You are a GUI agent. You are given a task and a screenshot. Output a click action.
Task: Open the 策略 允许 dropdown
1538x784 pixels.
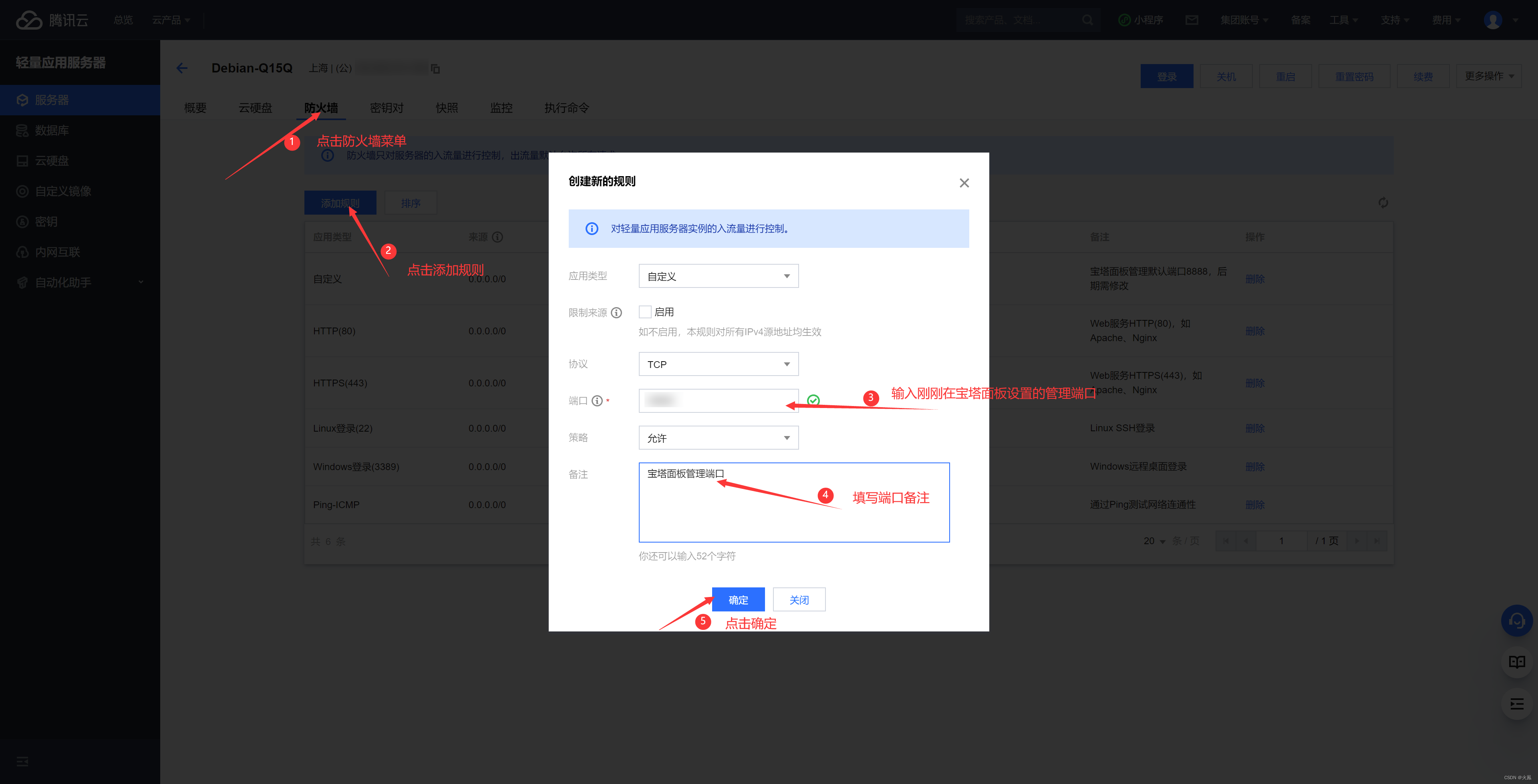(x=718, y=438)
